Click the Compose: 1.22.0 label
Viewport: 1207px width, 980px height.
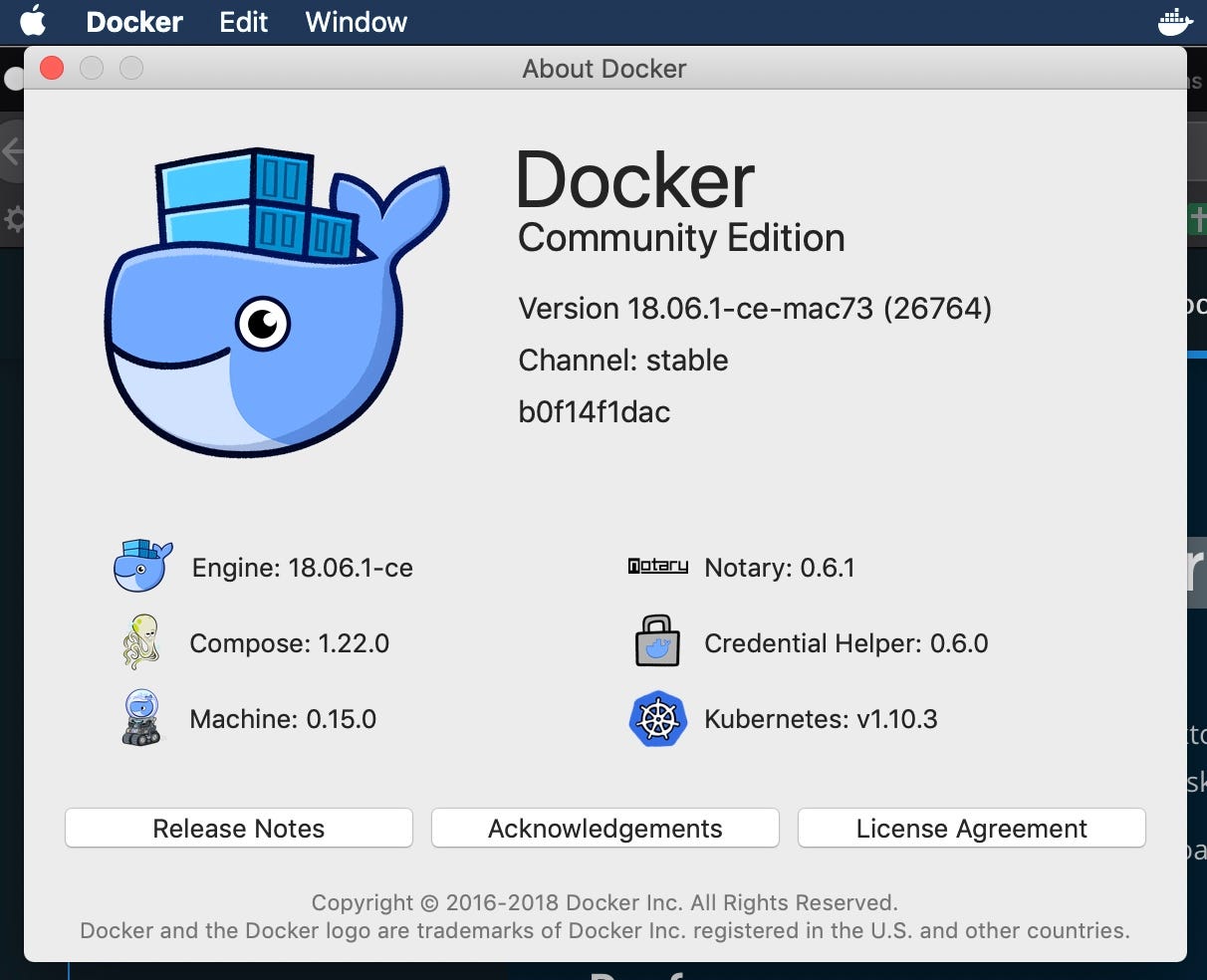pos(290,643)
